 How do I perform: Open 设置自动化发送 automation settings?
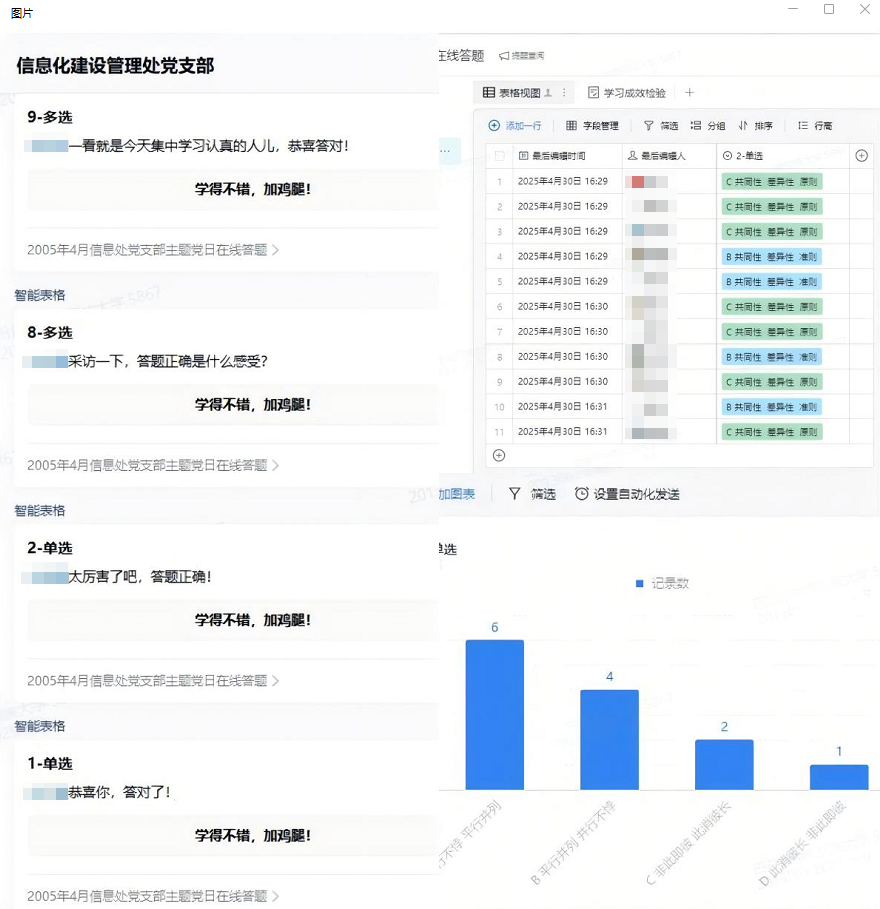[627, 494]
